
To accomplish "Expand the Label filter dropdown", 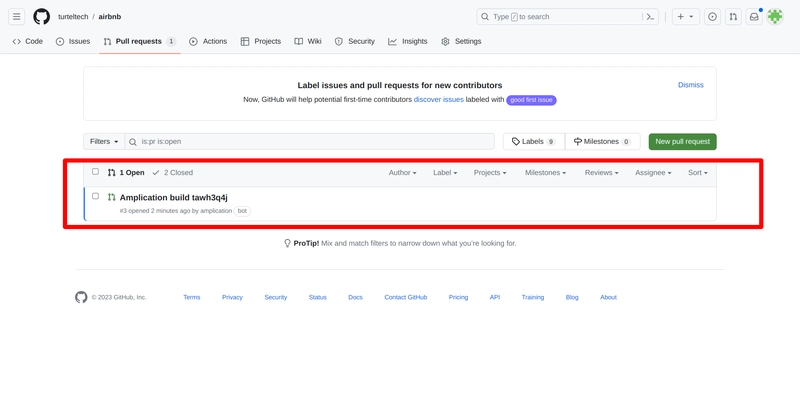I will (445, 172).
